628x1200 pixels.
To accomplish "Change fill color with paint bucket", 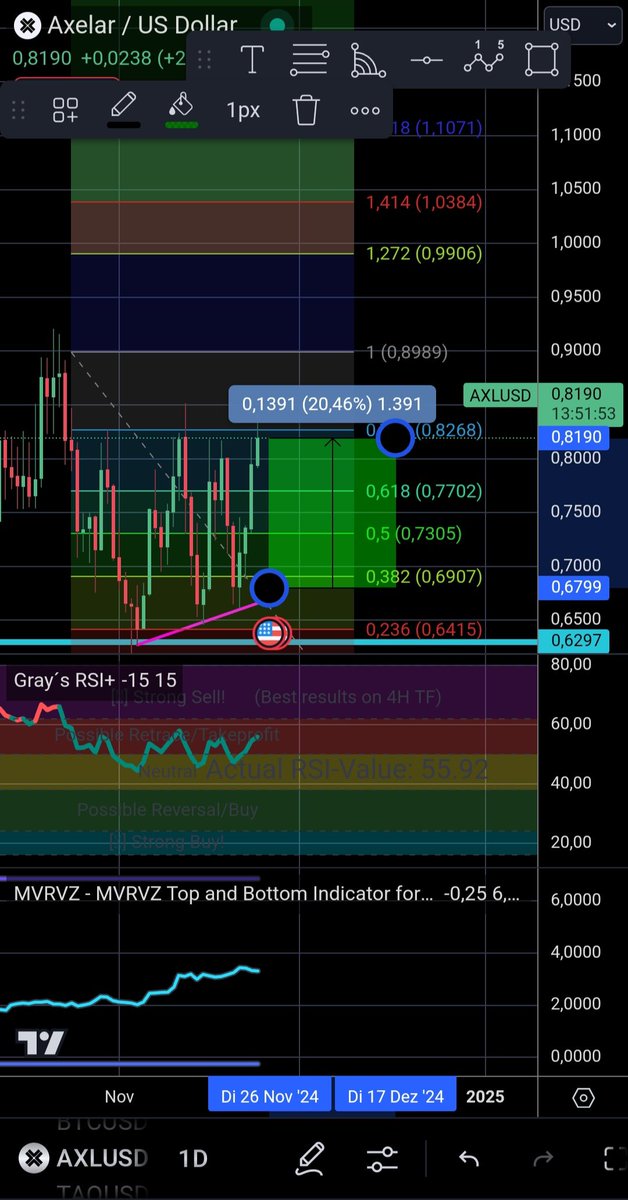I will pyautogui.click(x=181, y=108).
